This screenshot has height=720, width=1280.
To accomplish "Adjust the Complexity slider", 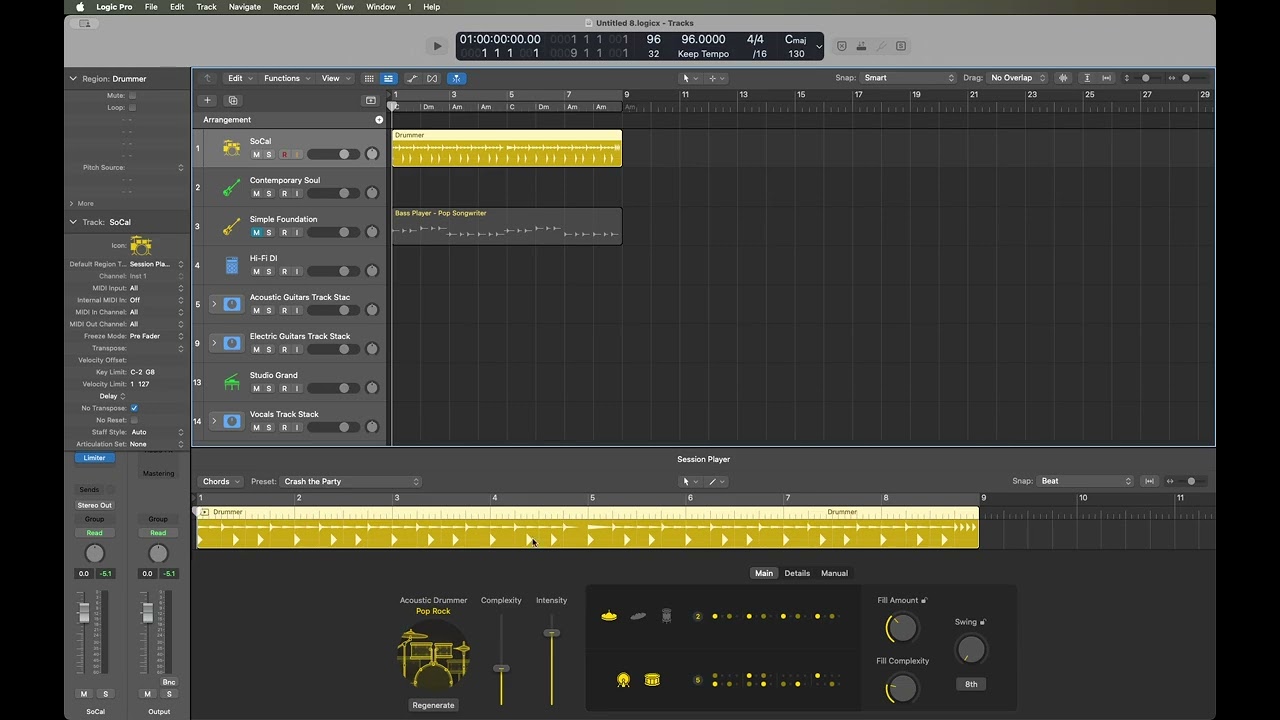I will 501,668.
